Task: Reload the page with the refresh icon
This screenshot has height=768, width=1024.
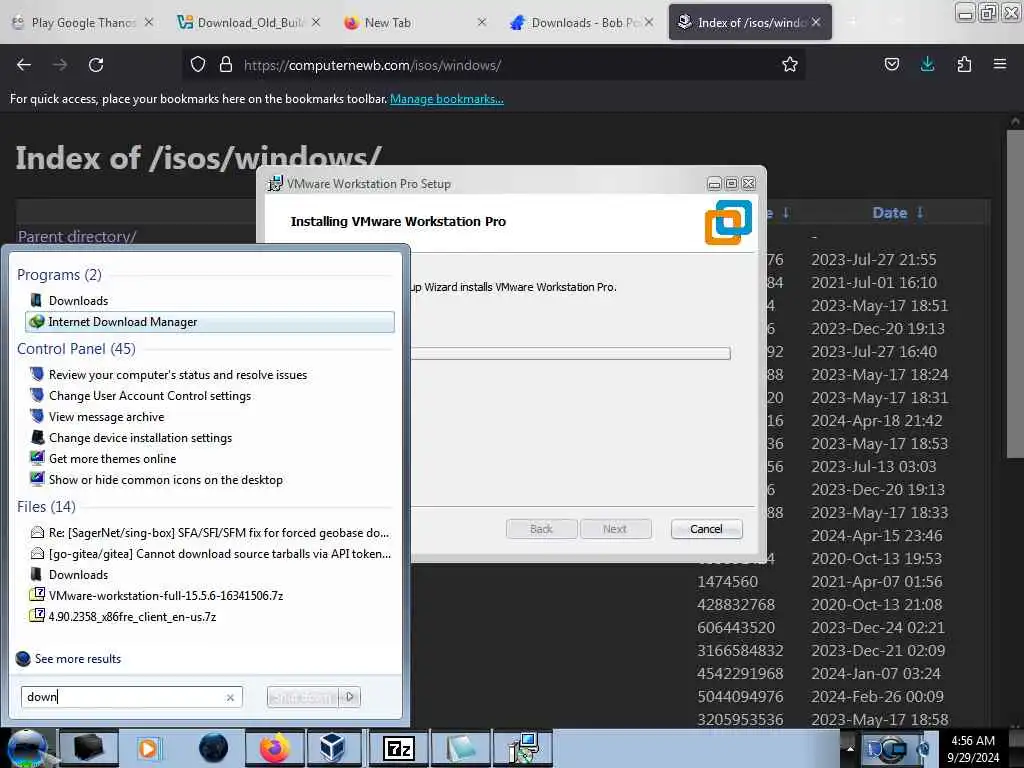Action: [96, 65]
